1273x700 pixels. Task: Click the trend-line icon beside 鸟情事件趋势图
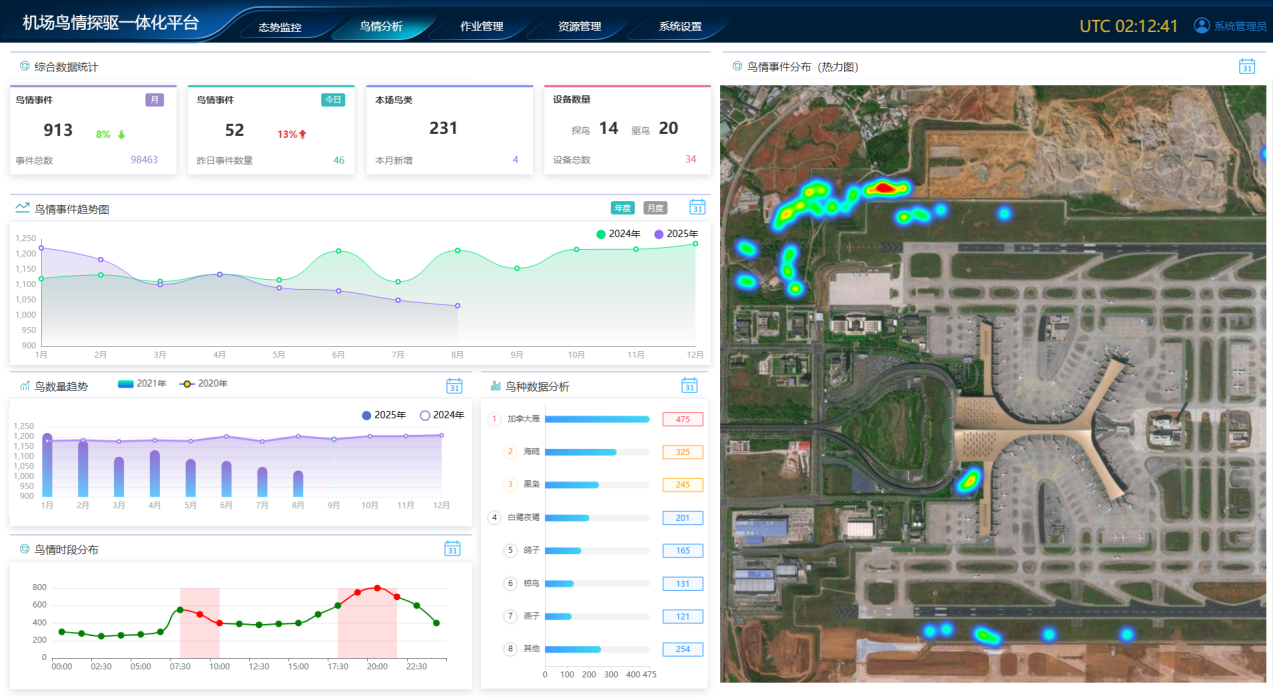pyautogui.click(x=22, y=208)
